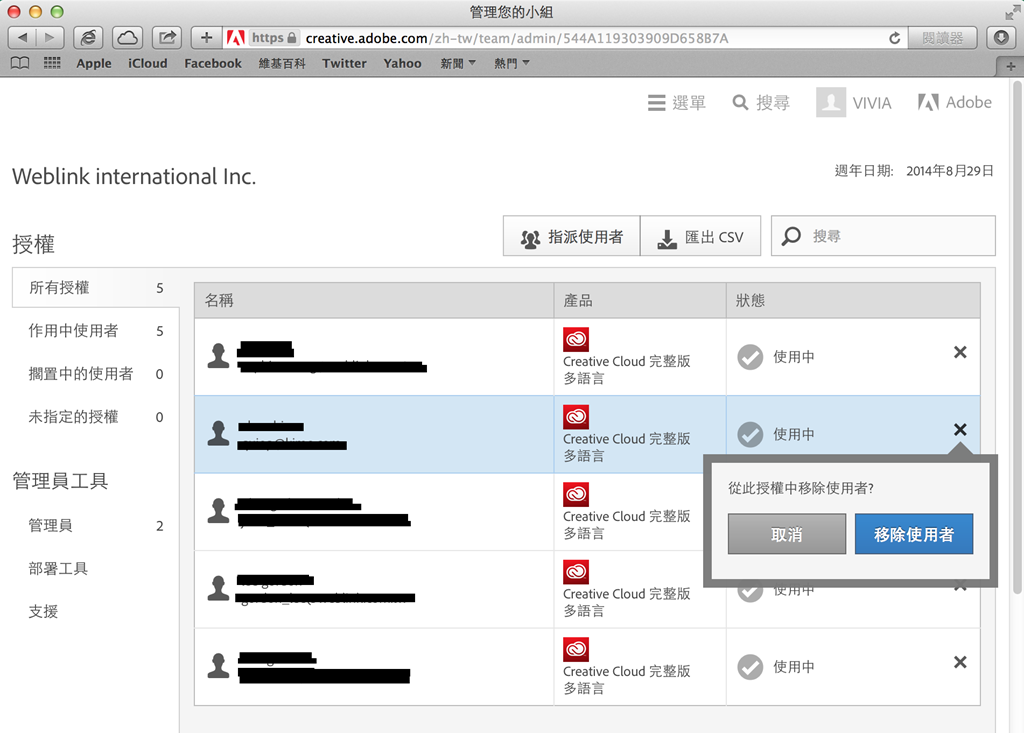The image size is (1024, 733).
Task: Click the X on the highlighted row
Action: pyautogui.click(x=960, y=430)
